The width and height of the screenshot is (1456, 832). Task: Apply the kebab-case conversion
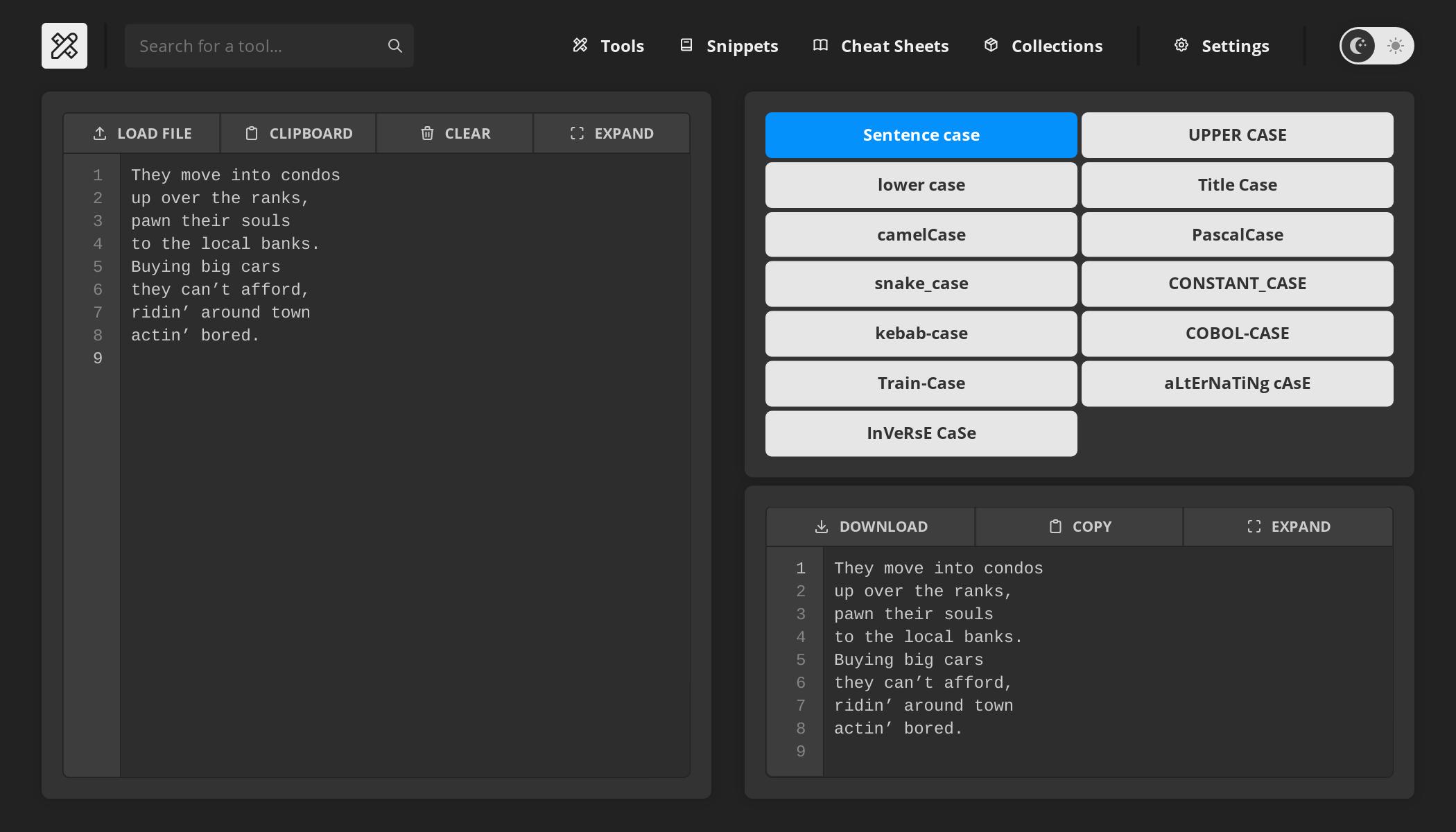coord(921,333)
